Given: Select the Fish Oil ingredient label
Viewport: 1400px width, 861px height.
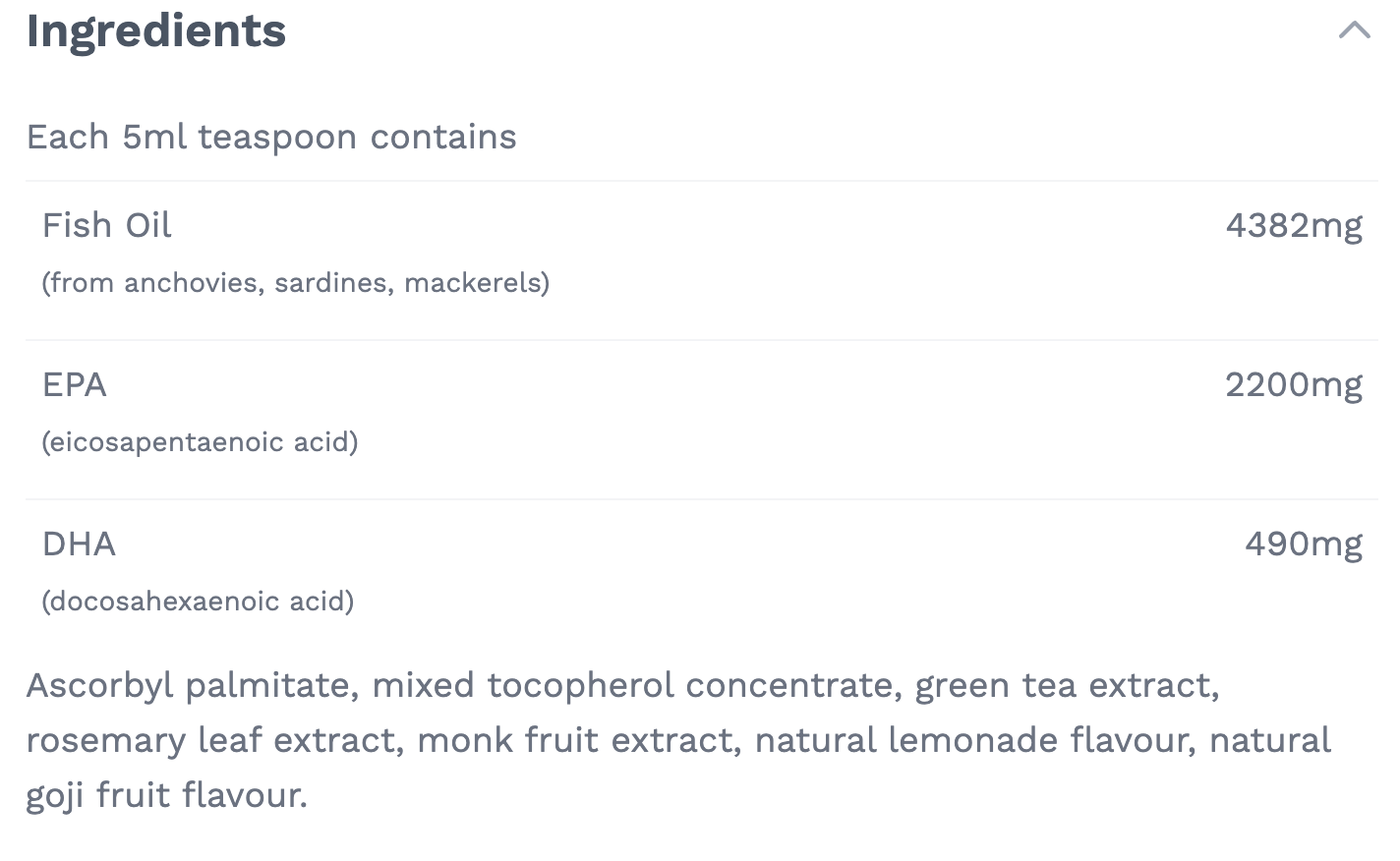Looking at the screenshot, I should pos(107,225).
